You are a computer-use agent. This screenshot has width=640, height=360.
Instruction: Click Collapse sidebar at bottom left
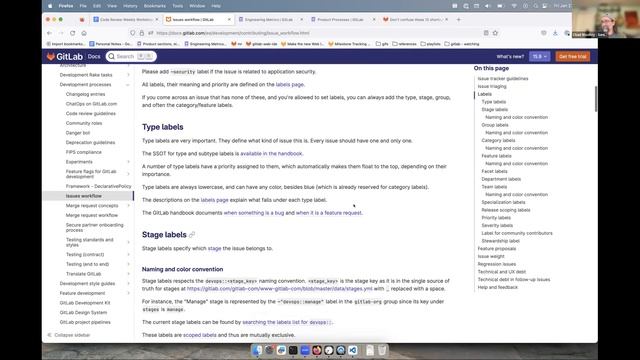click(69, 335)
